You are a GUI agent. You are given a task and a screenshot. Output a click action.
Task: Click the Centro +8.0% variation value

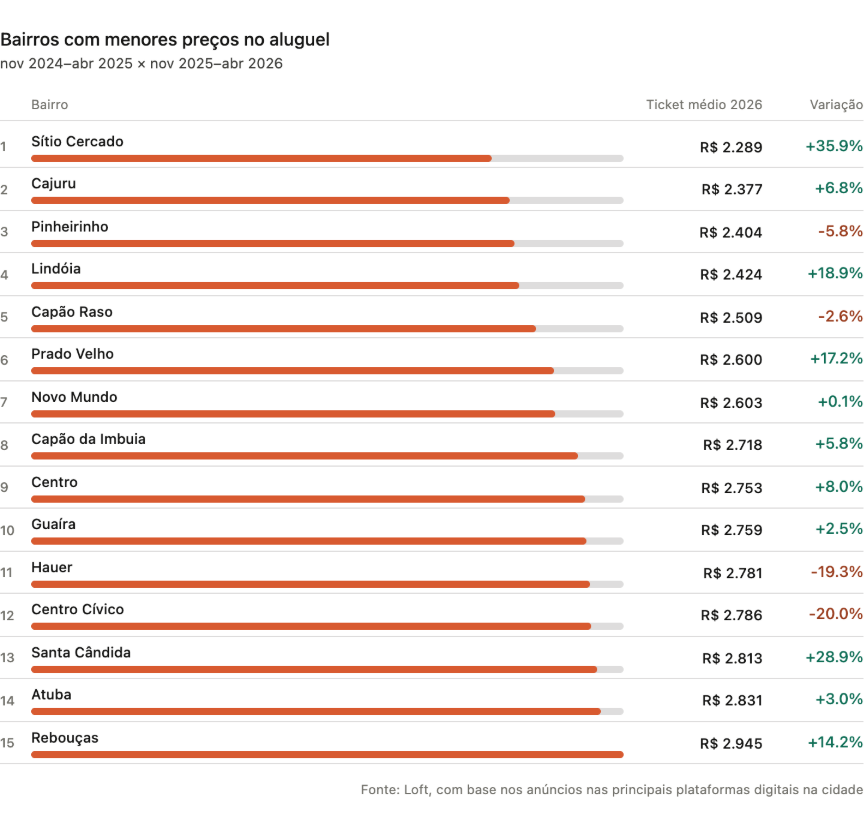click(x=838, y=487)
